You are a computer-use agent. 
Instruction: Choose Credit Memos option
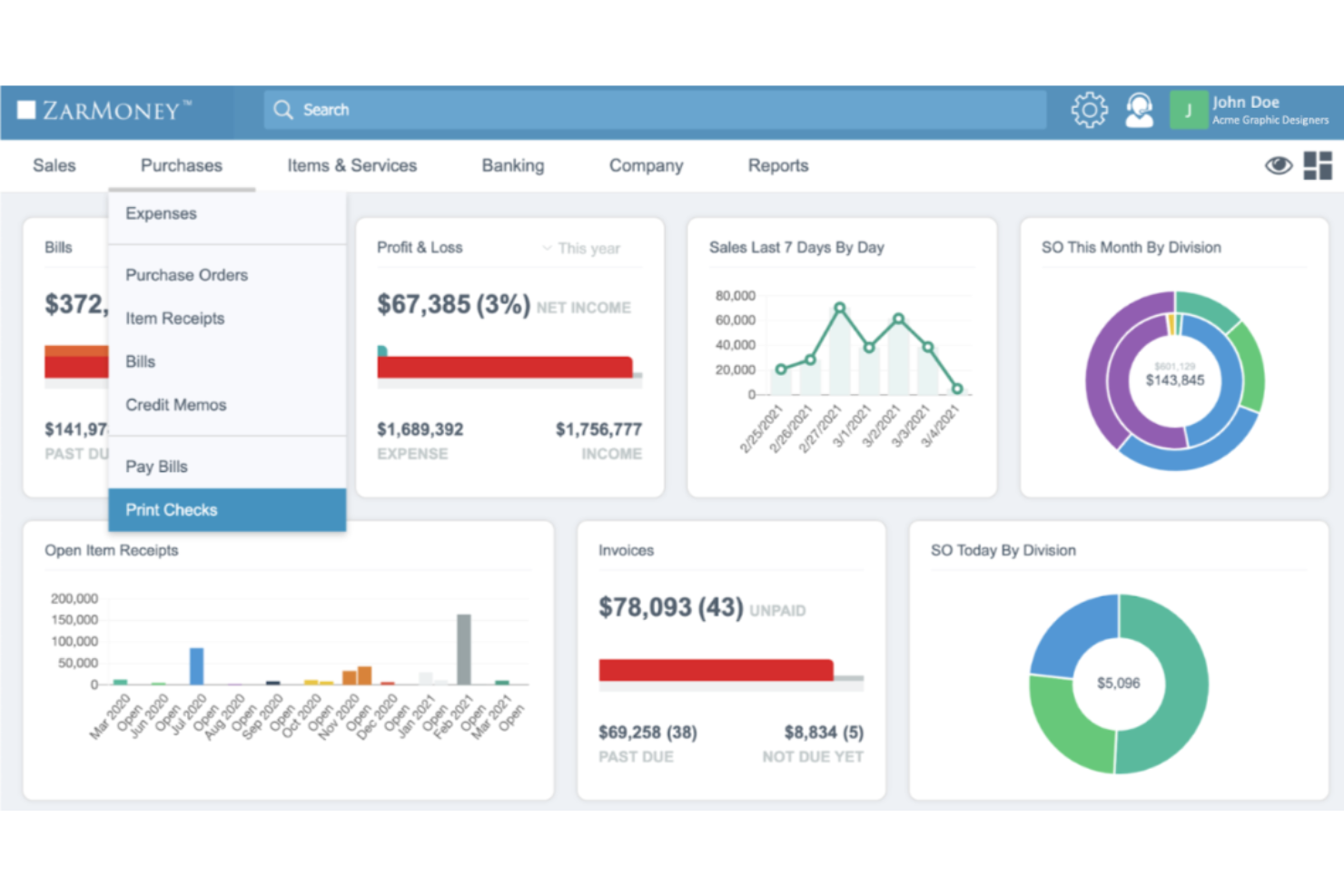[x=175, y=405]
